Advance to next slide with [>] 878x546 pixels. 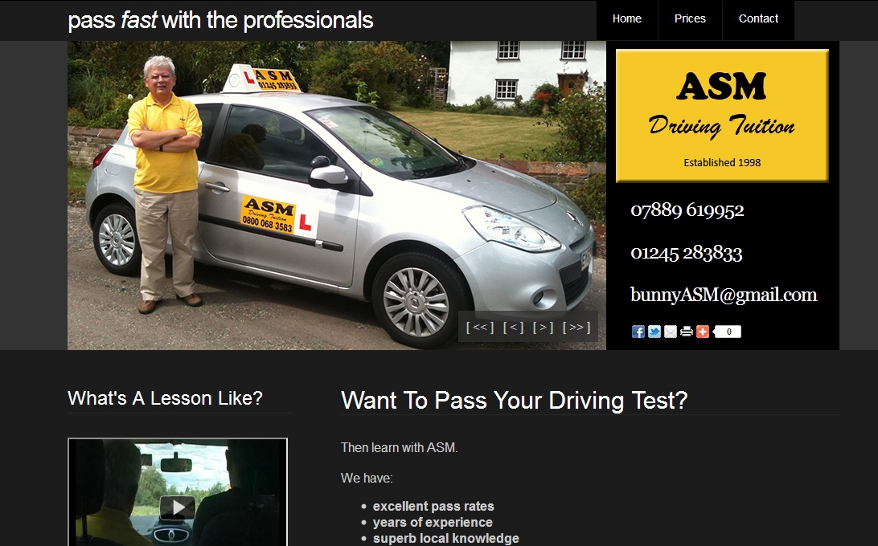[543, 327]
